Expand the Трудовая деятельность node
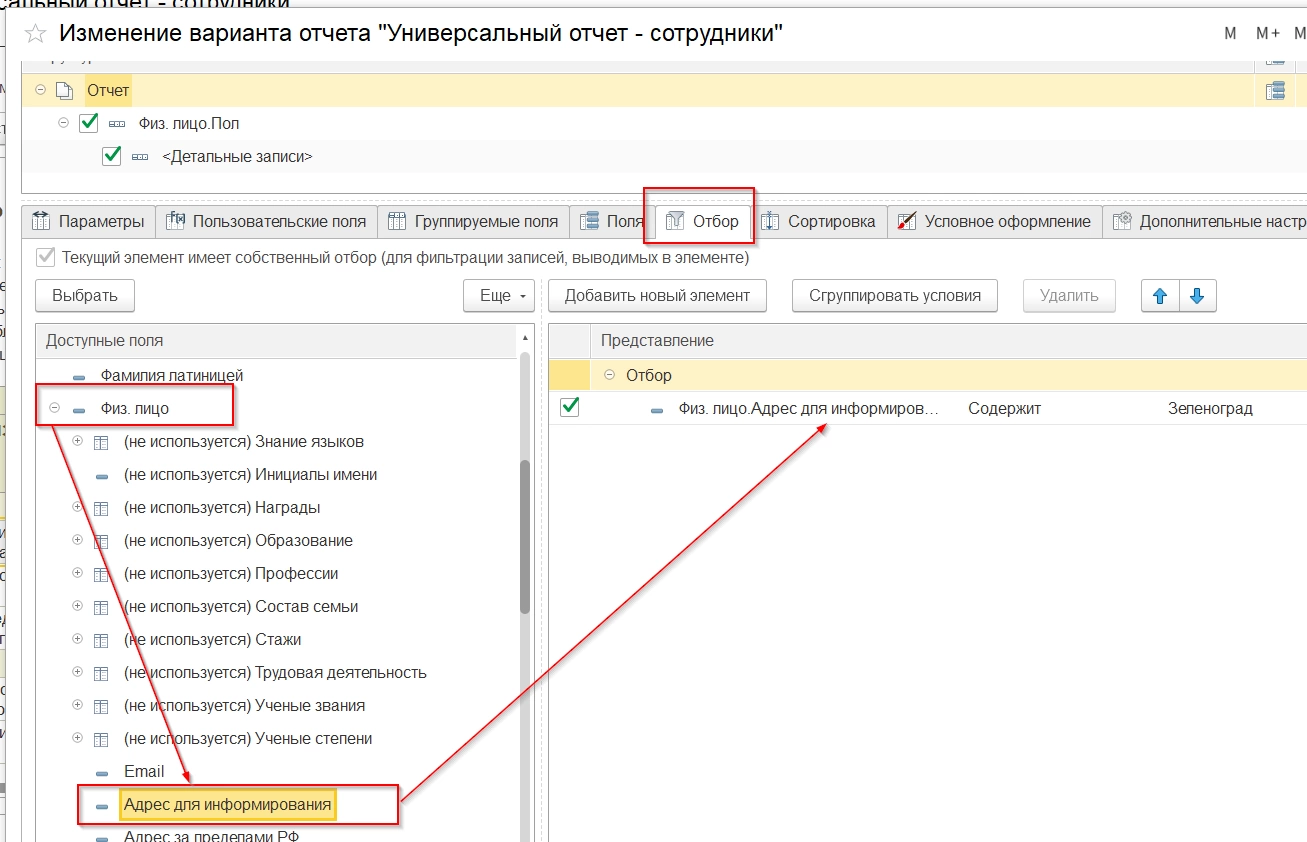Image resolution: width=1307 pixels, height=842 pixels. 77,672
